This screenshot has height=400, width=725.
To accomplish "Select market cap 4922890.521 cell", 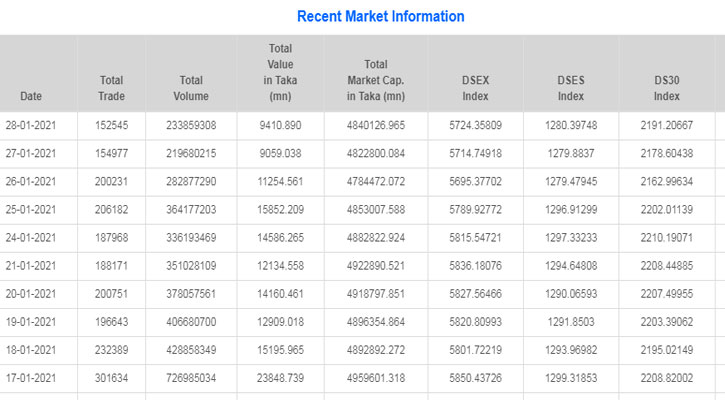I will pyautogui.click(x=375, y=266).
